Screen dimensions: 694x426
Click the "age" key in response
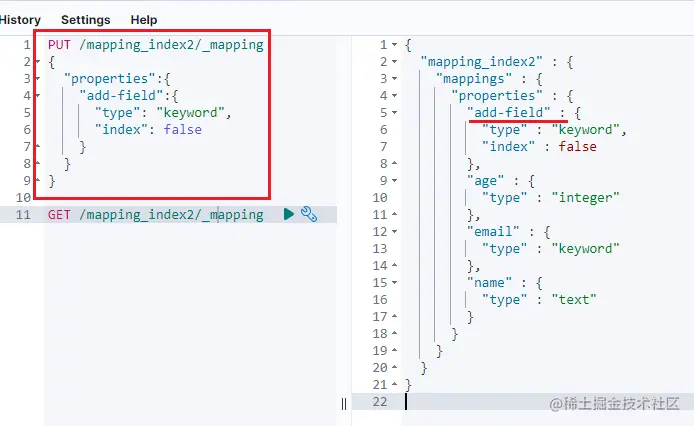tap(485, 180)
